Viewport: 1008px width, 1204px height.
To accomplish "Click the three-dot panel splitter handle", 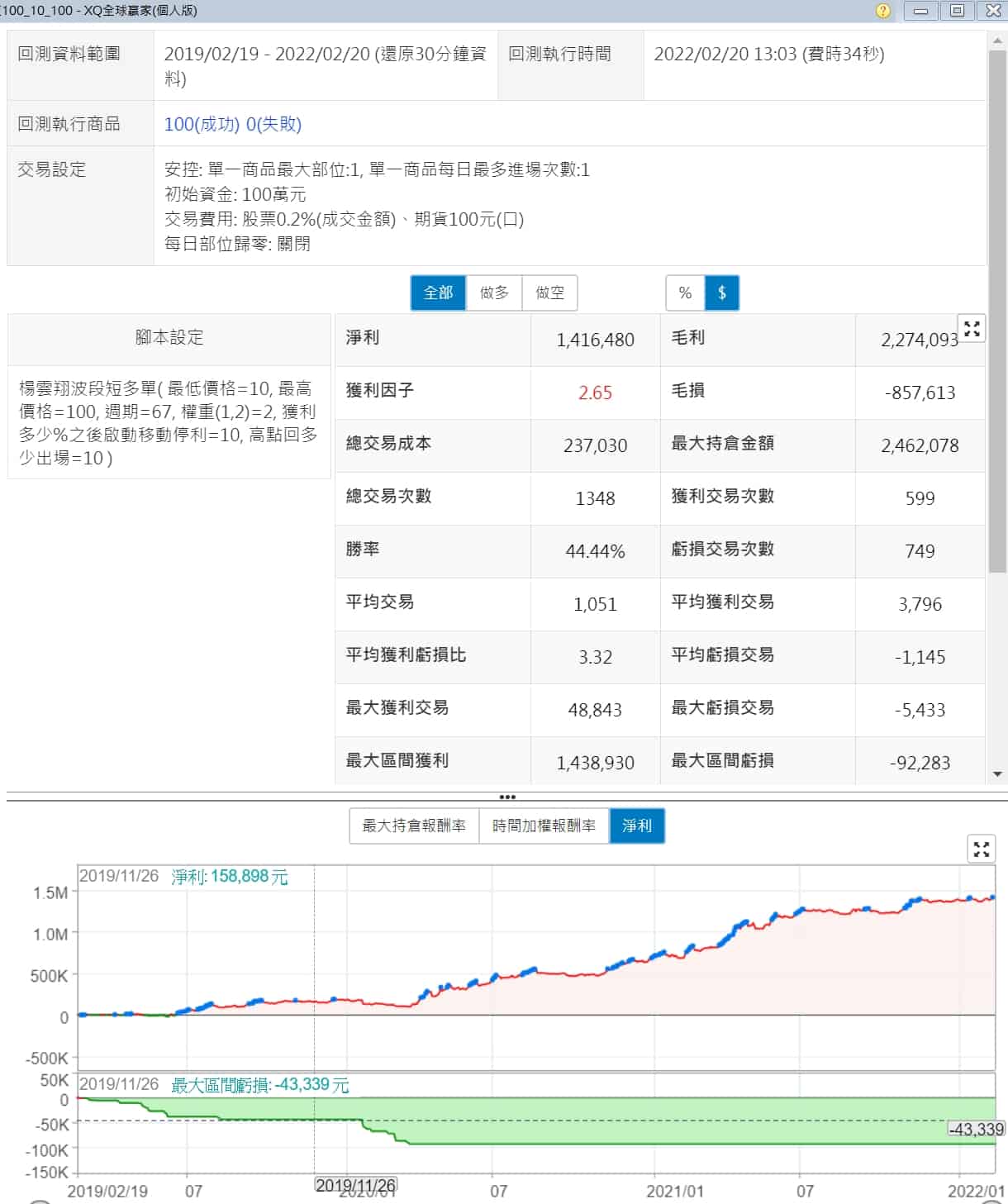I will (507, 797).
